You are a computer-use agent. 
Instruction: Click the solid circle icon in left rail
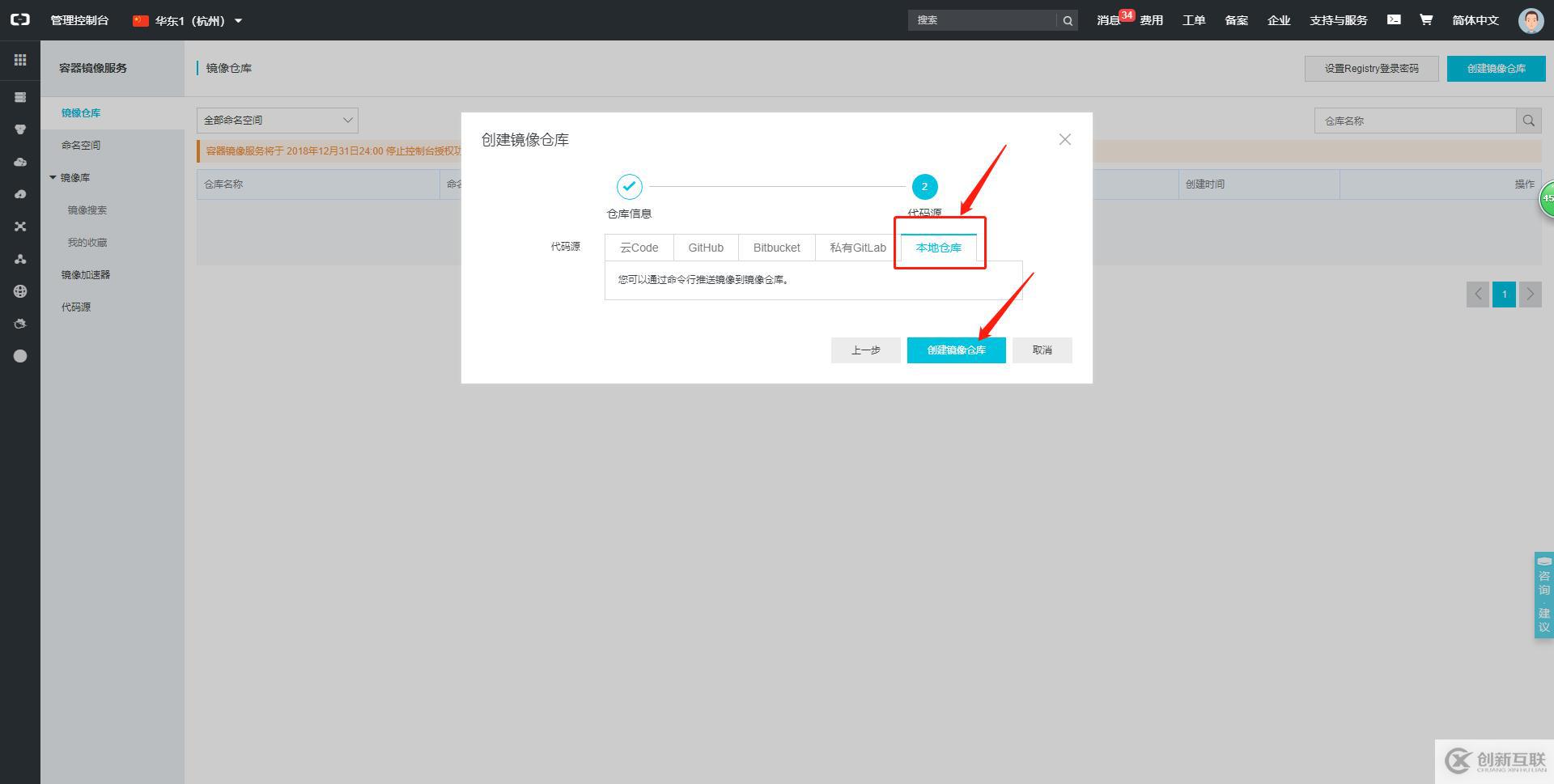(20, 356)
